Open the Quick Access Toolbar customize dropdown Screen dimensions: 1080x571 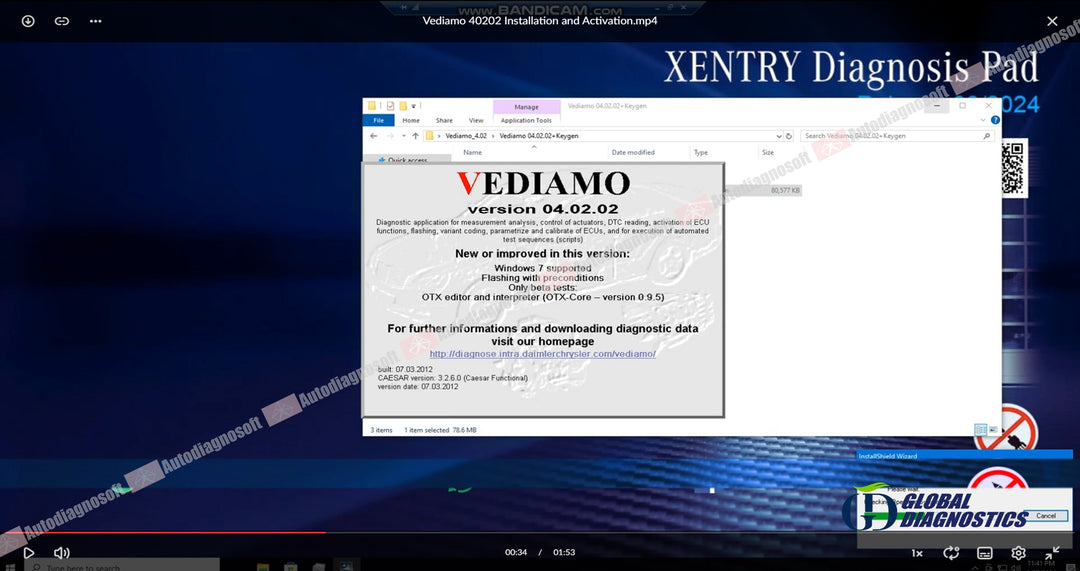point(414,106)
